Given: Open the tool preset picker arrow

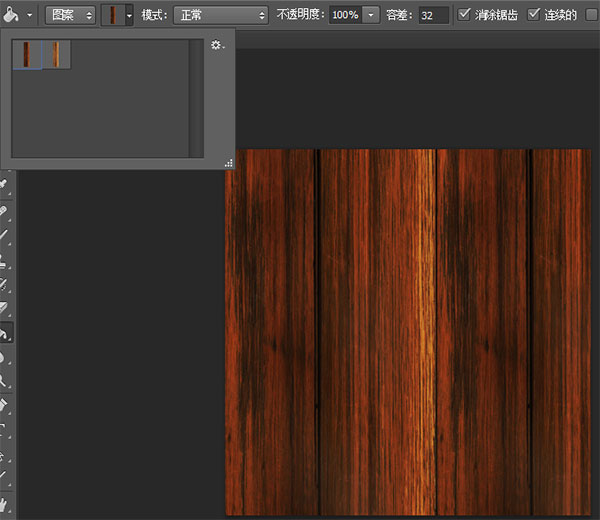Looking at the screenshot, I should [x=29, y=16].
